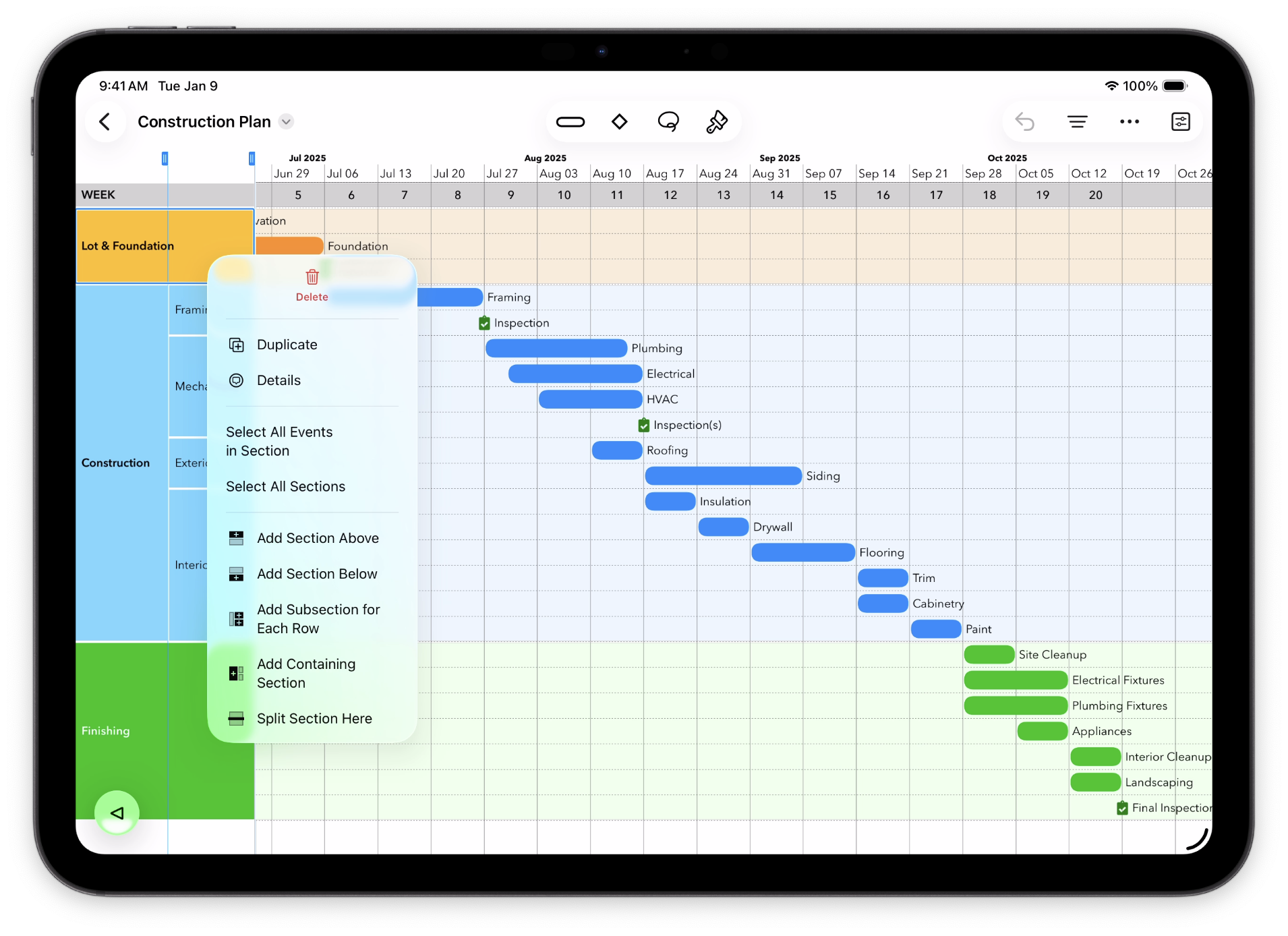This screenshot has height=936, width=1288.
Task: Select the green Finishing section label
Action: pos(106,731)
